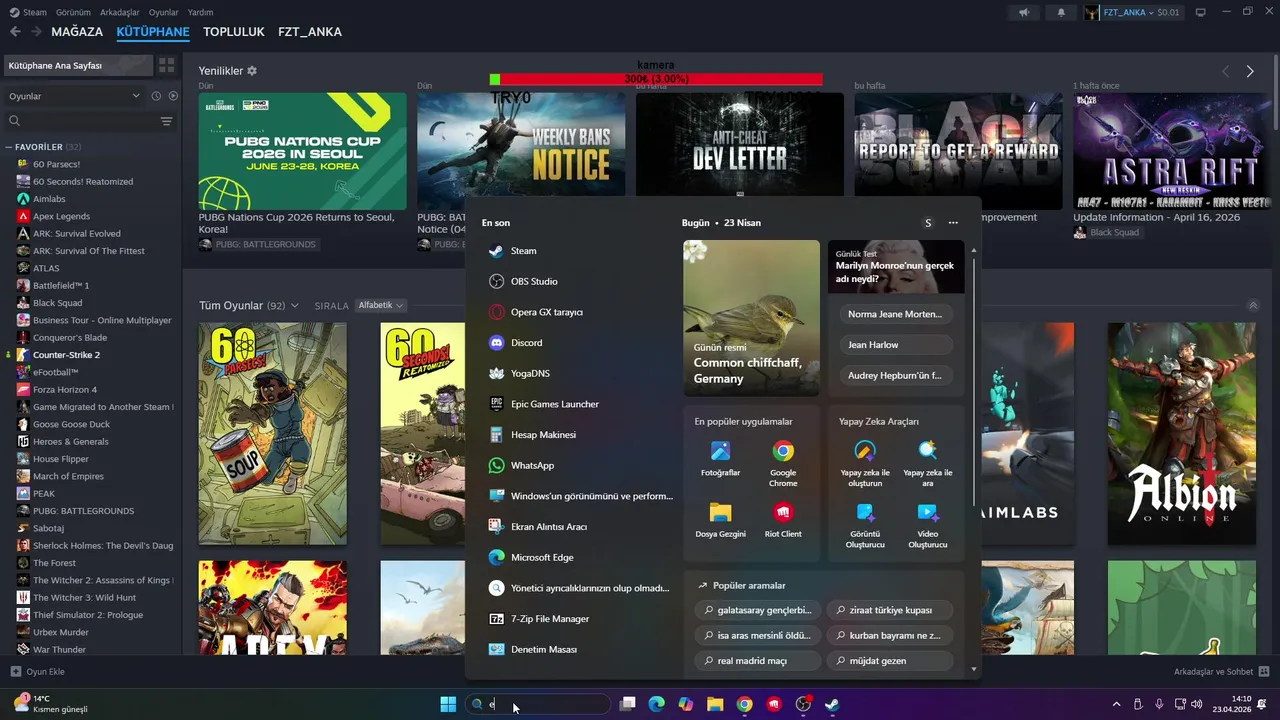The width and height of the screenshot is (1280, 720).
Task: Open Steam notifications bell
Action: click(x=1061, y=12)
